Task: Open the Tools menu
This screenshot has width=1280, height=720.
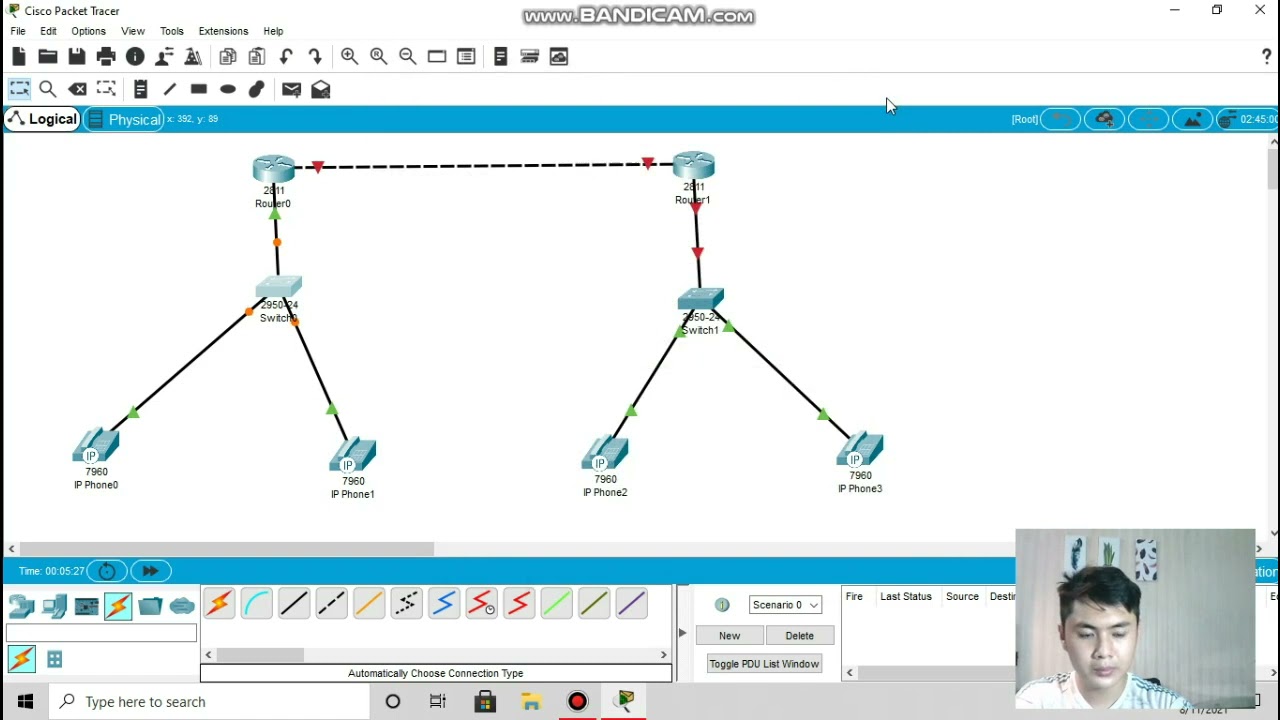Action: pos(172,31)
